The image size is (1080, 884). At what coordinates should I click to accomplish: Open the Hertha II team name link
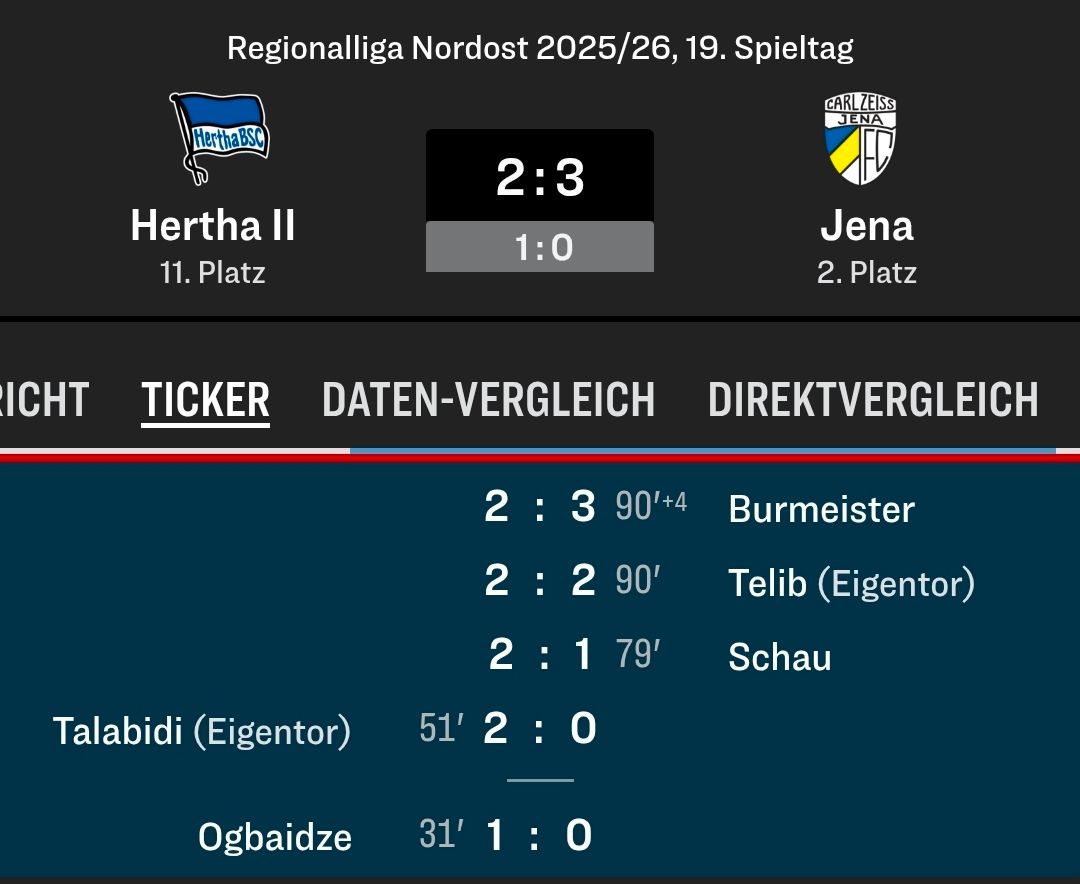(213, 226)
